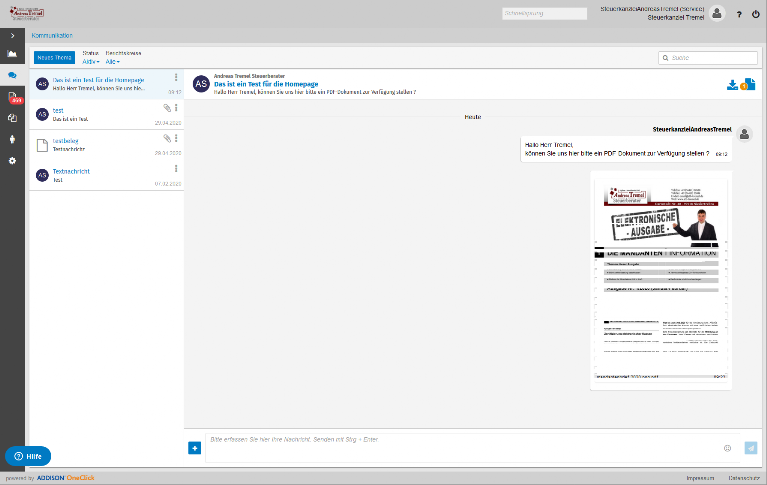This screenshot has width=767, height=485.
Task: Expand the left sidebar with chevron arrow
Action: pos(12,35)
